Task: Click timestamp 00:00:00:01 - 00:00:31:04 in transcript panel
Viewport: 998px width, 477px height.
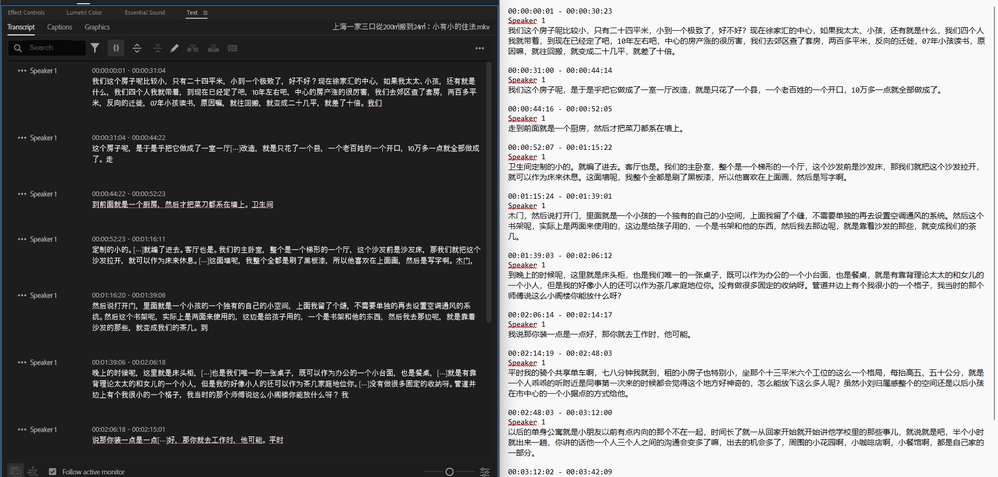Action: [x=129, y=71]
